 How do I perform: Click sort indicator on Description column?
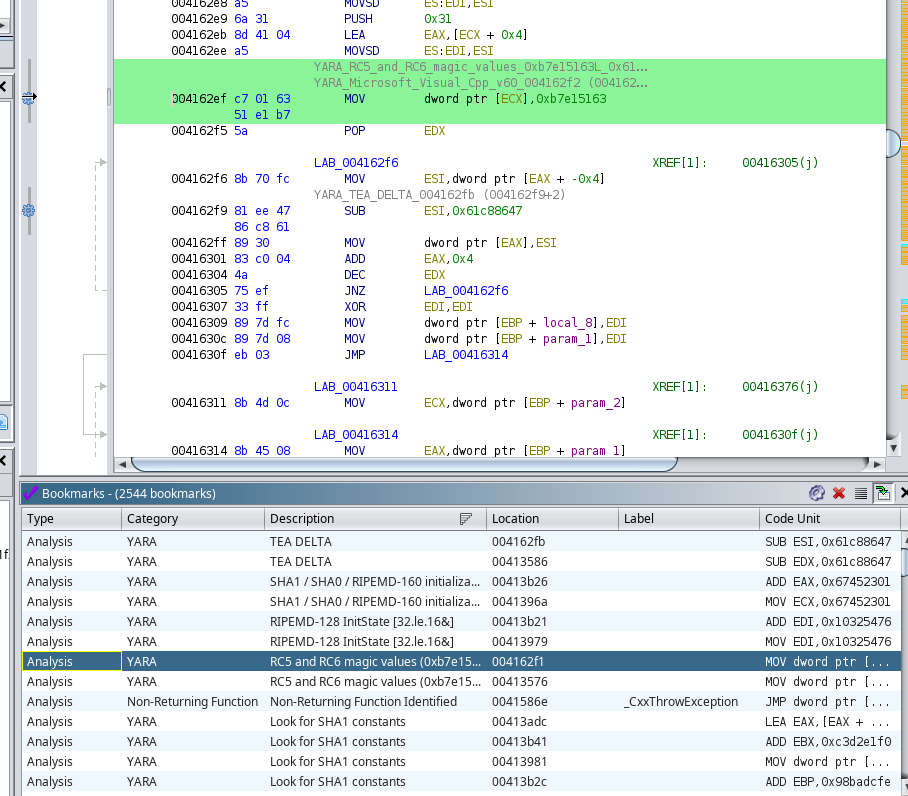tap(466, 519)
